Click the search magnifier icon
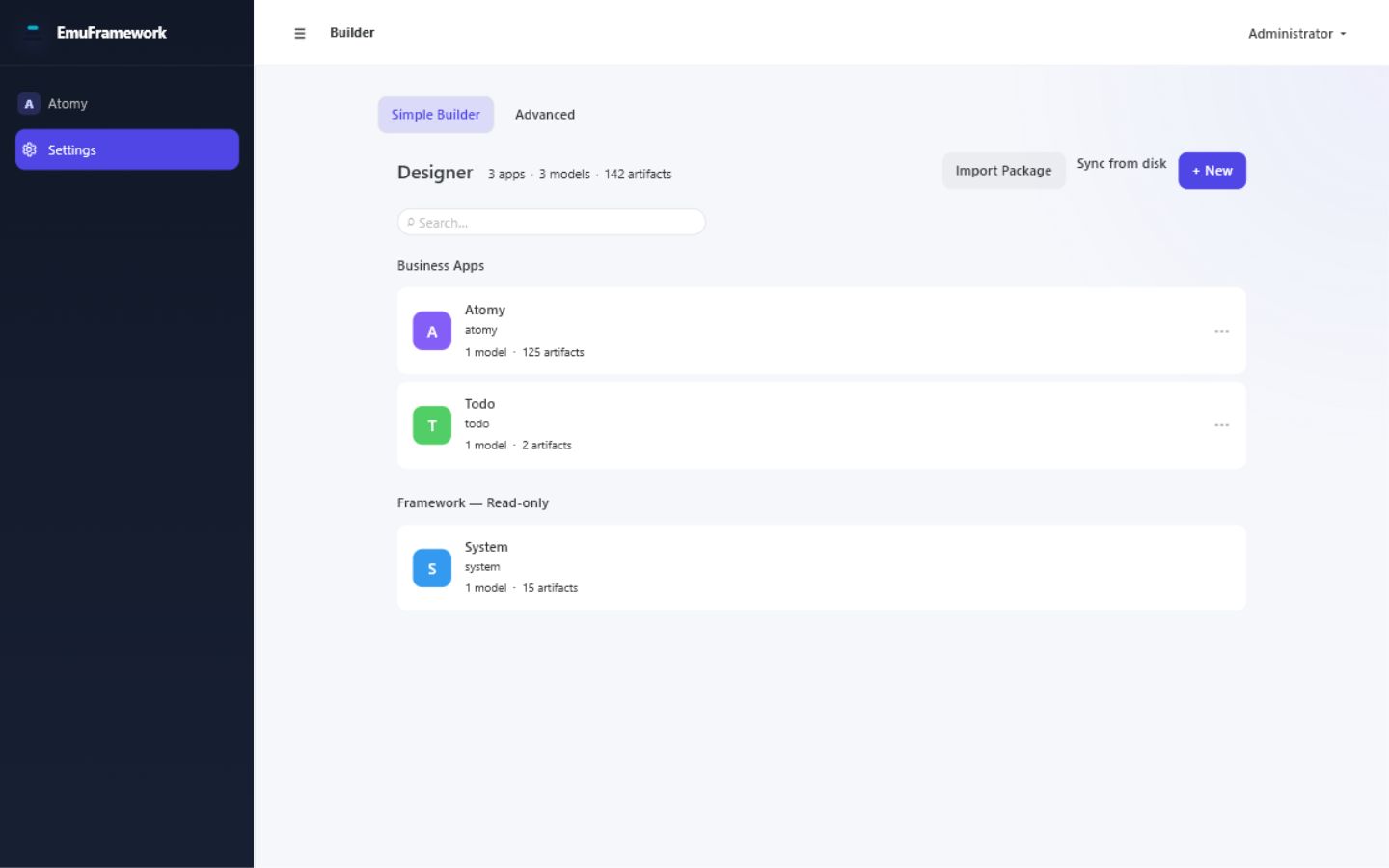Screen dimensions: 1389x868 pyautogui.click(x=411, y=222)
